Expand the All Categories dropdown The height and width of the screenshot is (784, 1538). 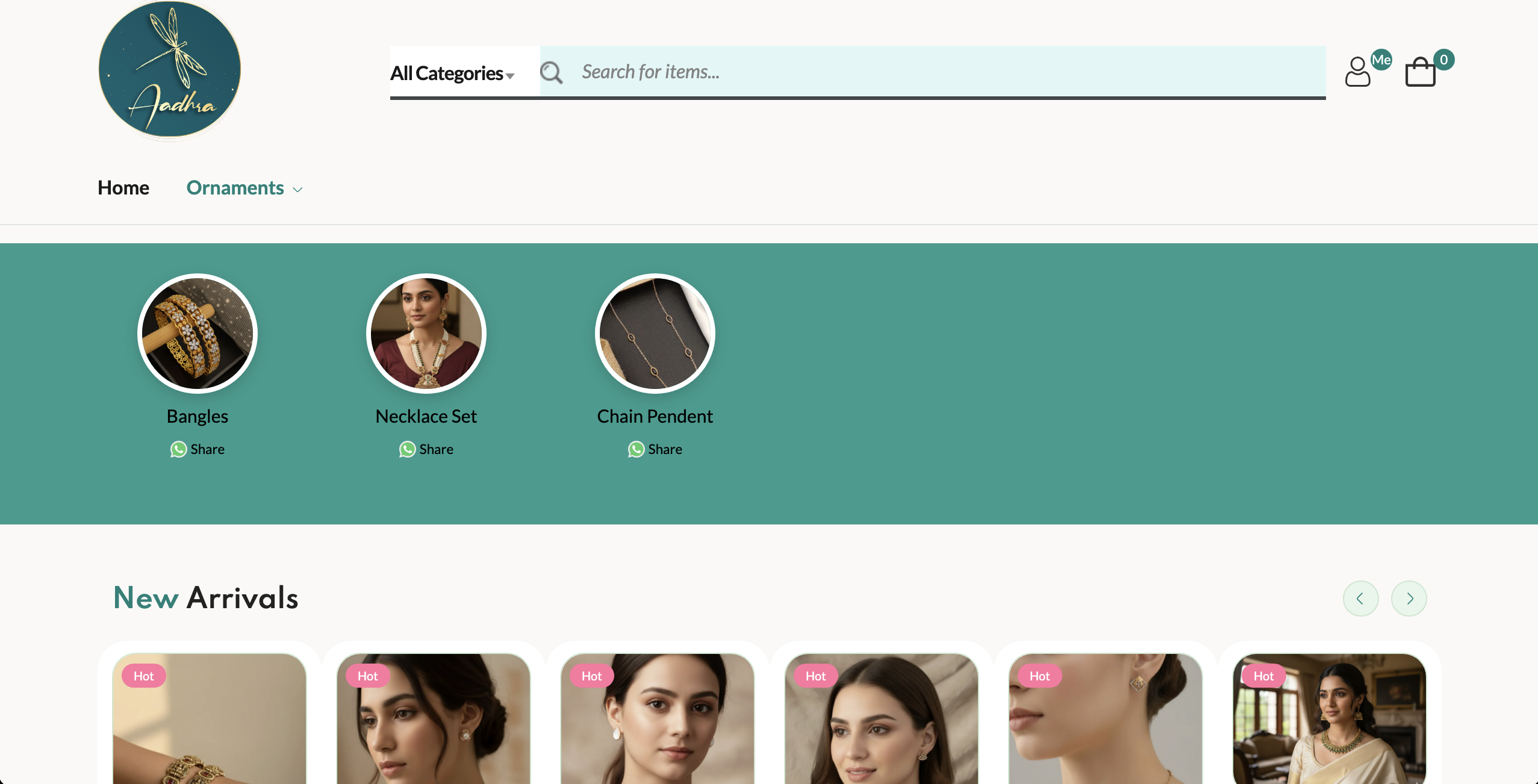(452, 73)
